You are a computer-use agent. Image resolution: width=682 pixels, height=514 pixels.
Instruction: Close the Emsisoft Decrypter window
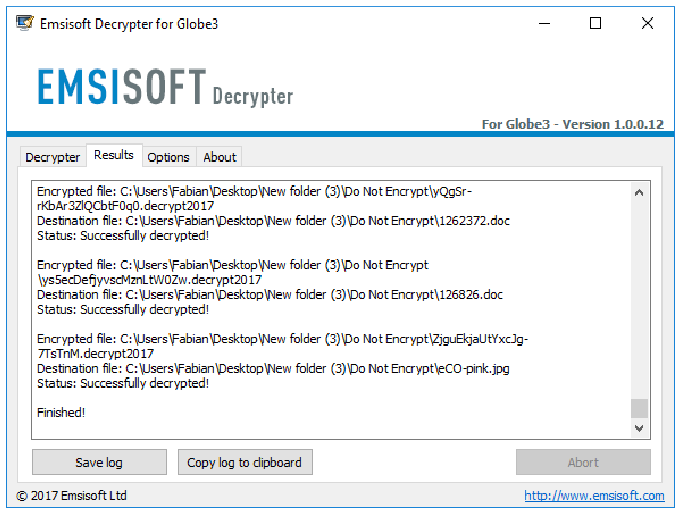647,23
